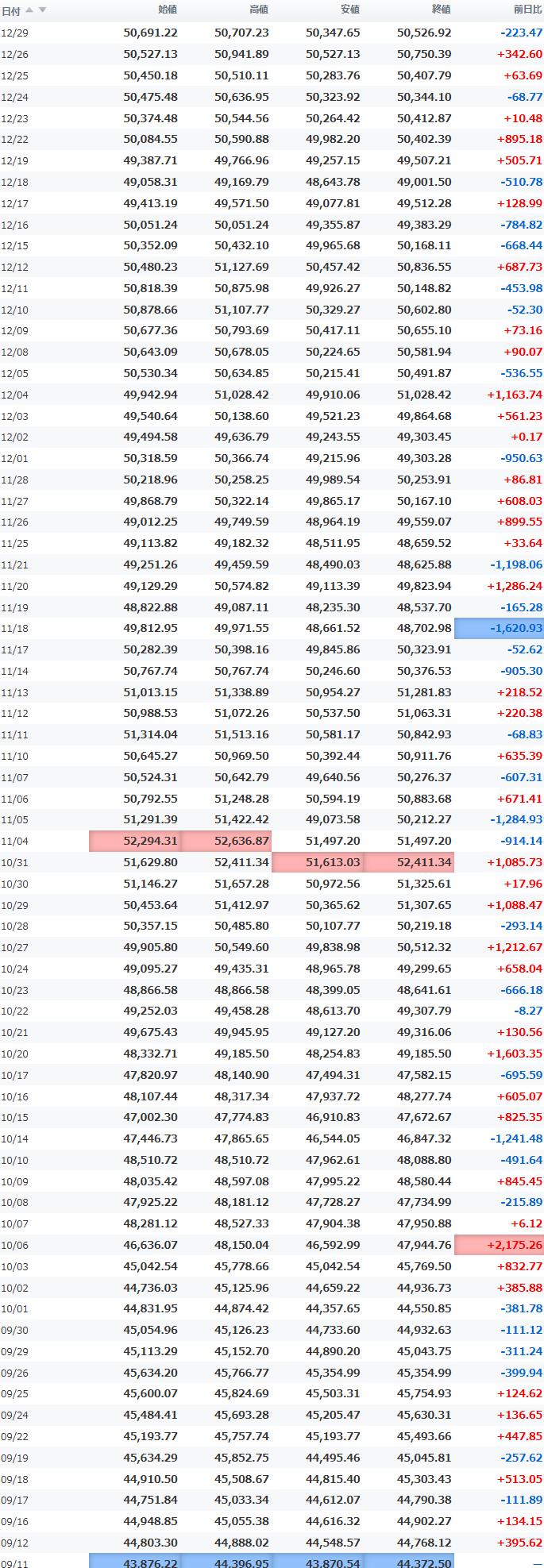Select high value 51,127.69
The width and height of the screenshot is (544, 1568).
(241, 268)
